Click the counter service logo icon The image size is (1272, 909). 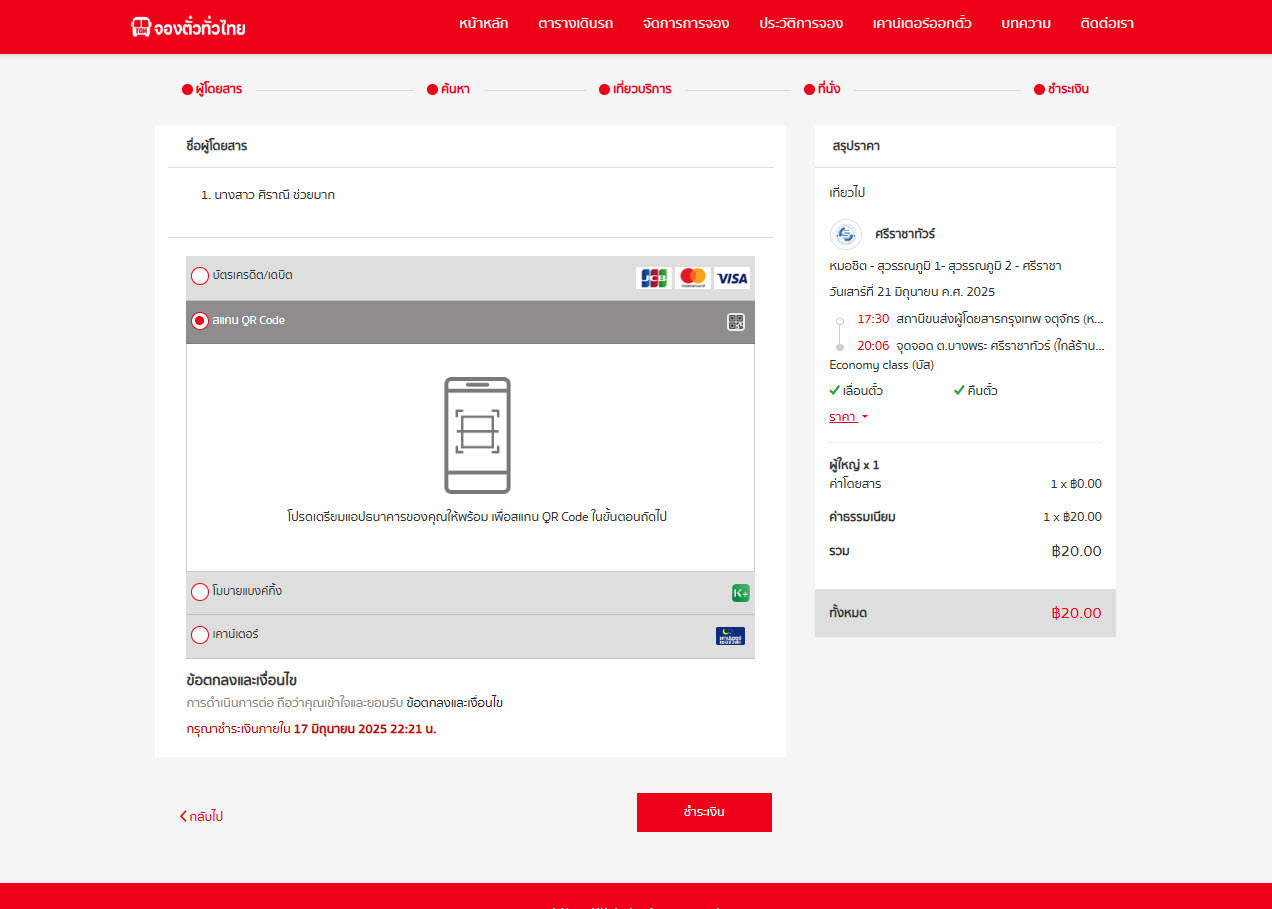pyautogui.click(x=730, y=636)
